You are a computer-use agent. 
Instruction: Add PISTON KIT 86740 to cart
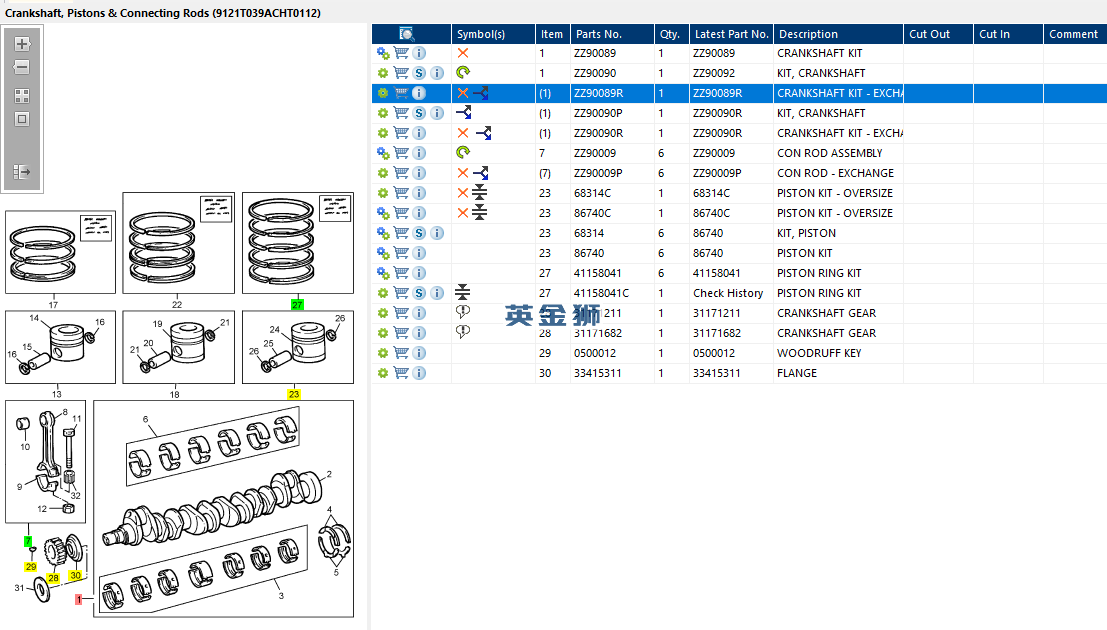click(401, 253)
